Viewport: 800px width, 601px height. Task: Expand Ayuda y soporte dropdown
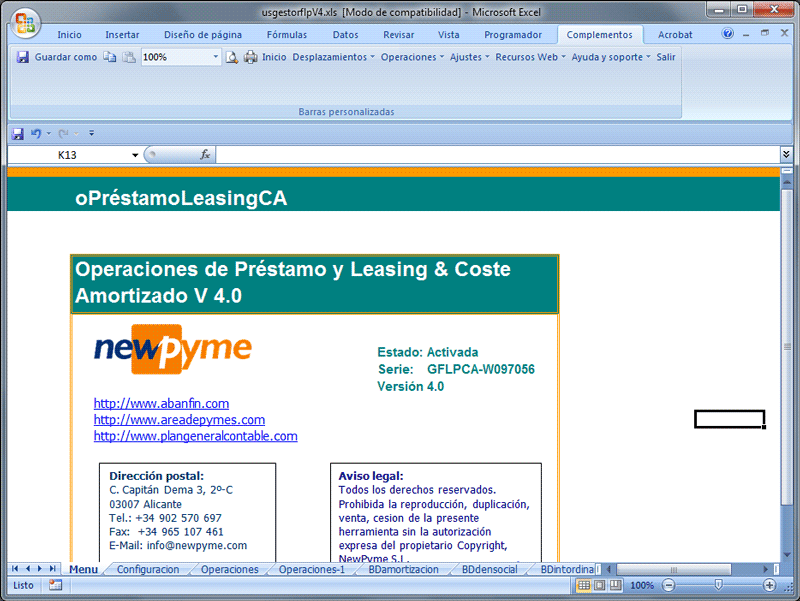tap(611, 57)
